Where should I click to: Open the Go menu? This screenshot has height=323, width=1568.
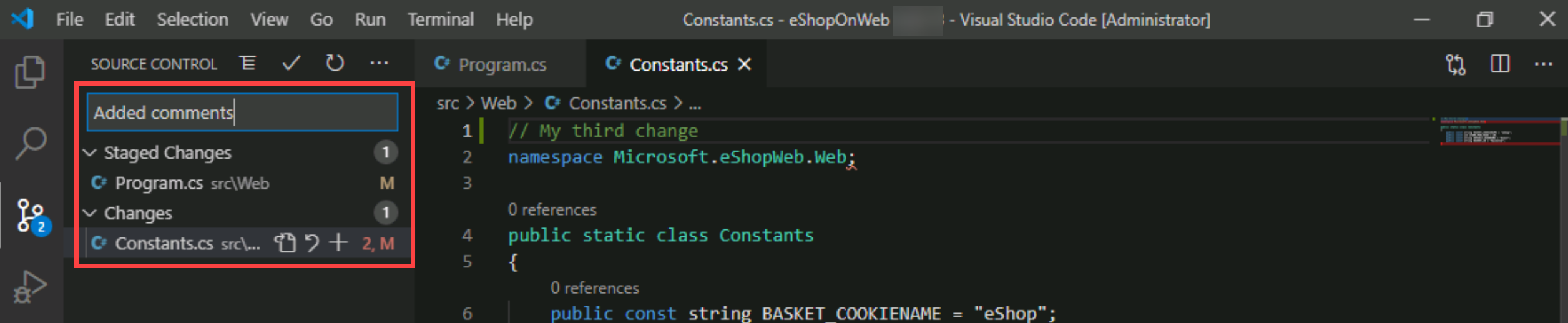[x=321, y=19]
